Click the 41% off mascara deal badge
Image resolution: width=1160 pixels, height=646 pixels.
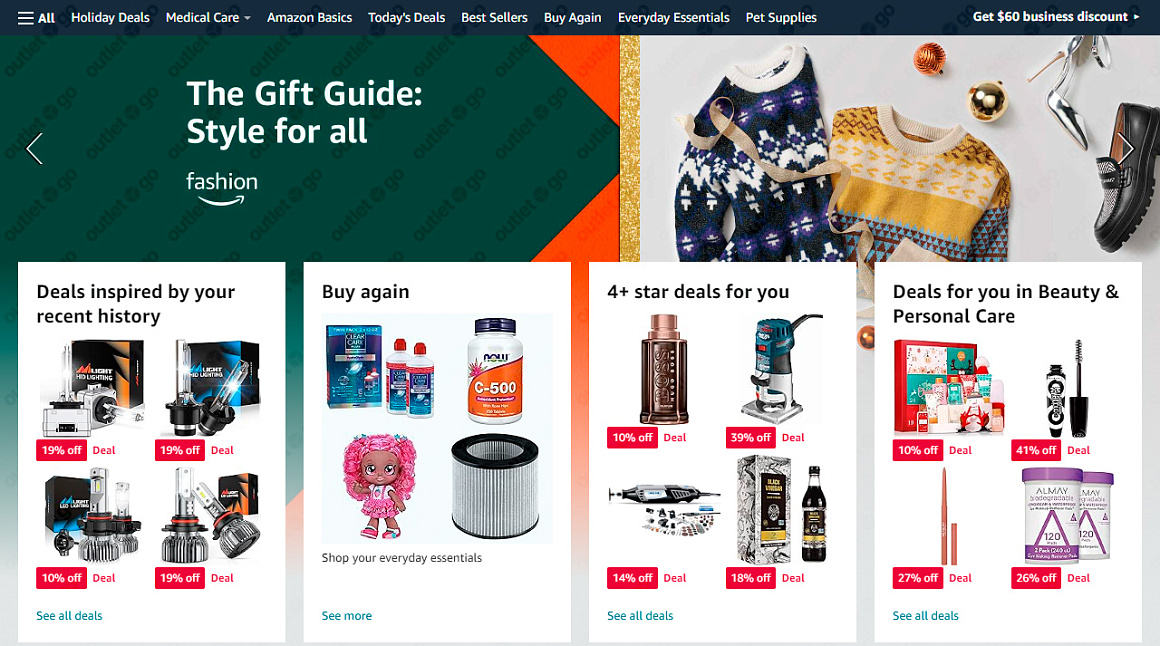pyautogui.click(x=1036, y=450)
